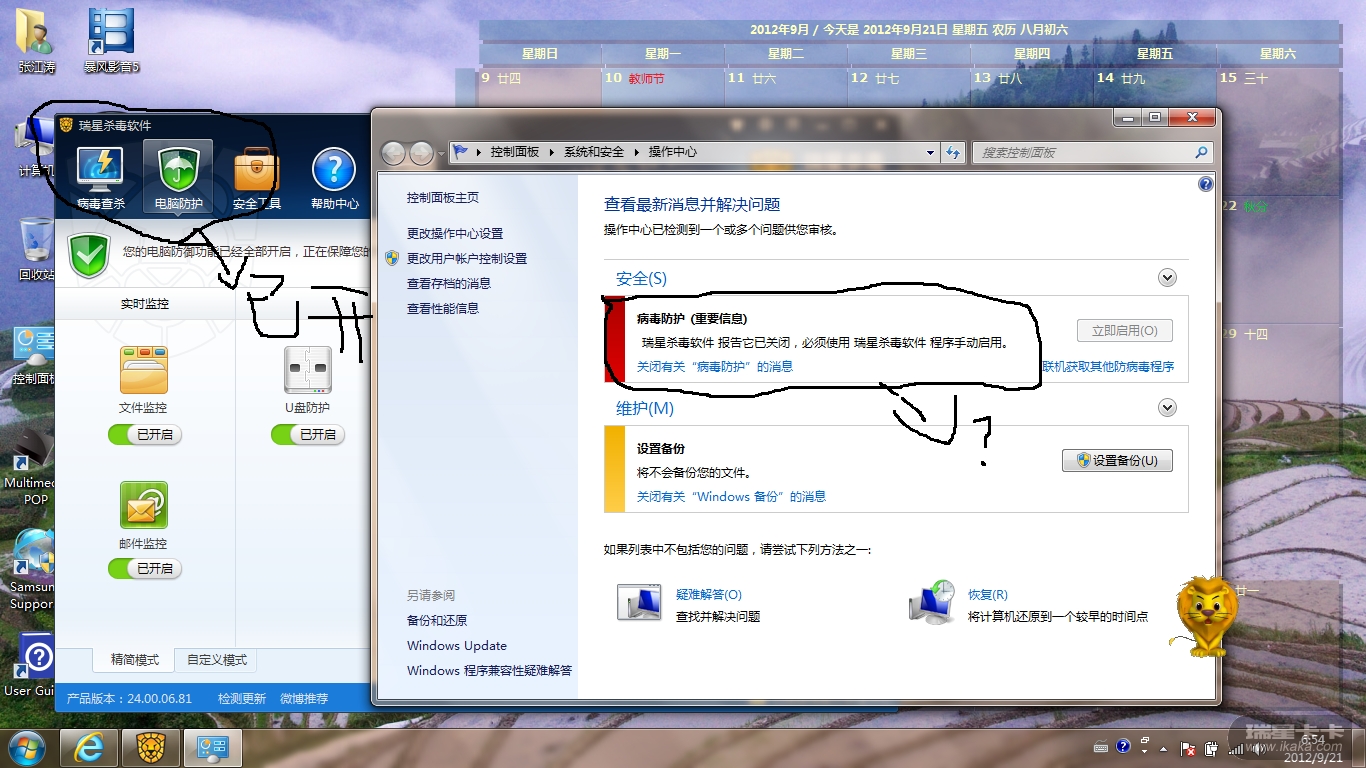The width and height of the screenshot is (1366, 768).
Task: Toggle U盘防护 已开启 switch off
Action: (308, 434)
